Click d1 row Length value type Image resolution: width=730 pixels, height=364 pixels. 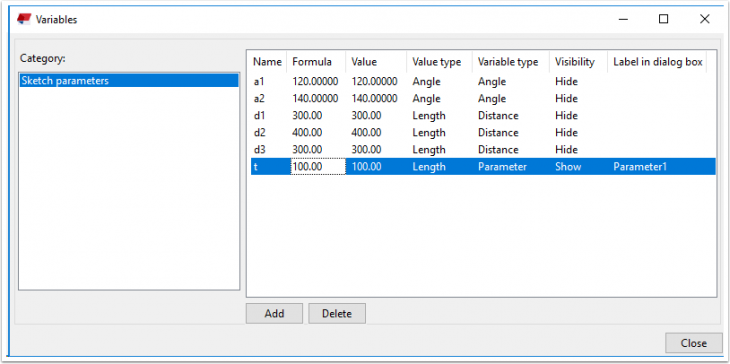pyautogui.click(x=429, y=115)
